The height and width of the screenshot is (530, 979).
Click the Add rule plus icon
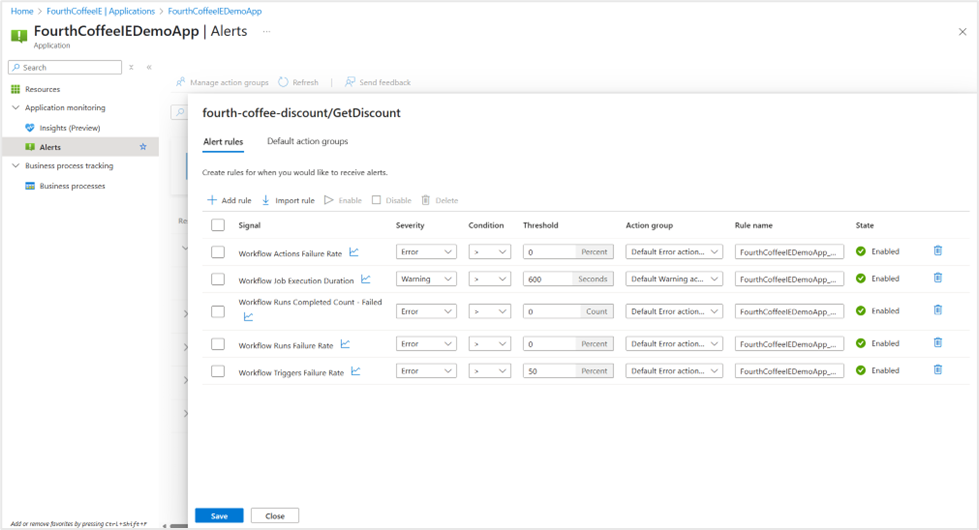click(212, 200)
